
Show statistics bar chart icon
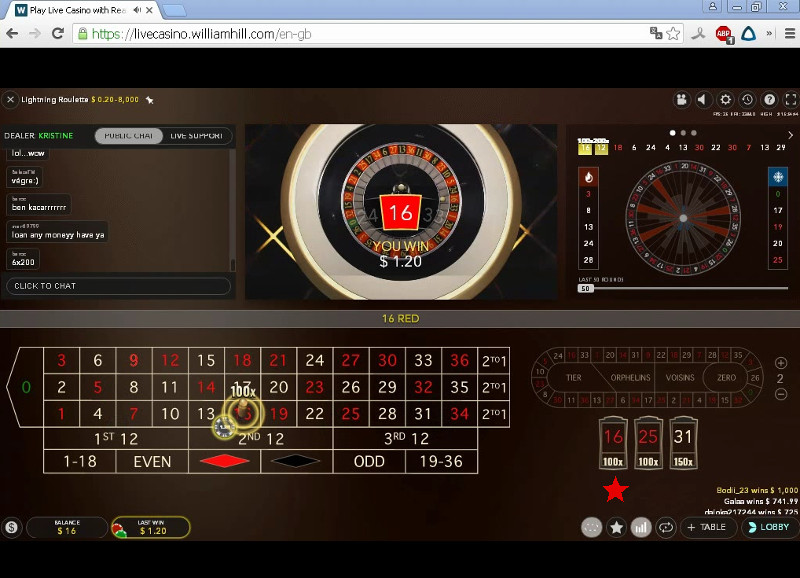(641, 527)
